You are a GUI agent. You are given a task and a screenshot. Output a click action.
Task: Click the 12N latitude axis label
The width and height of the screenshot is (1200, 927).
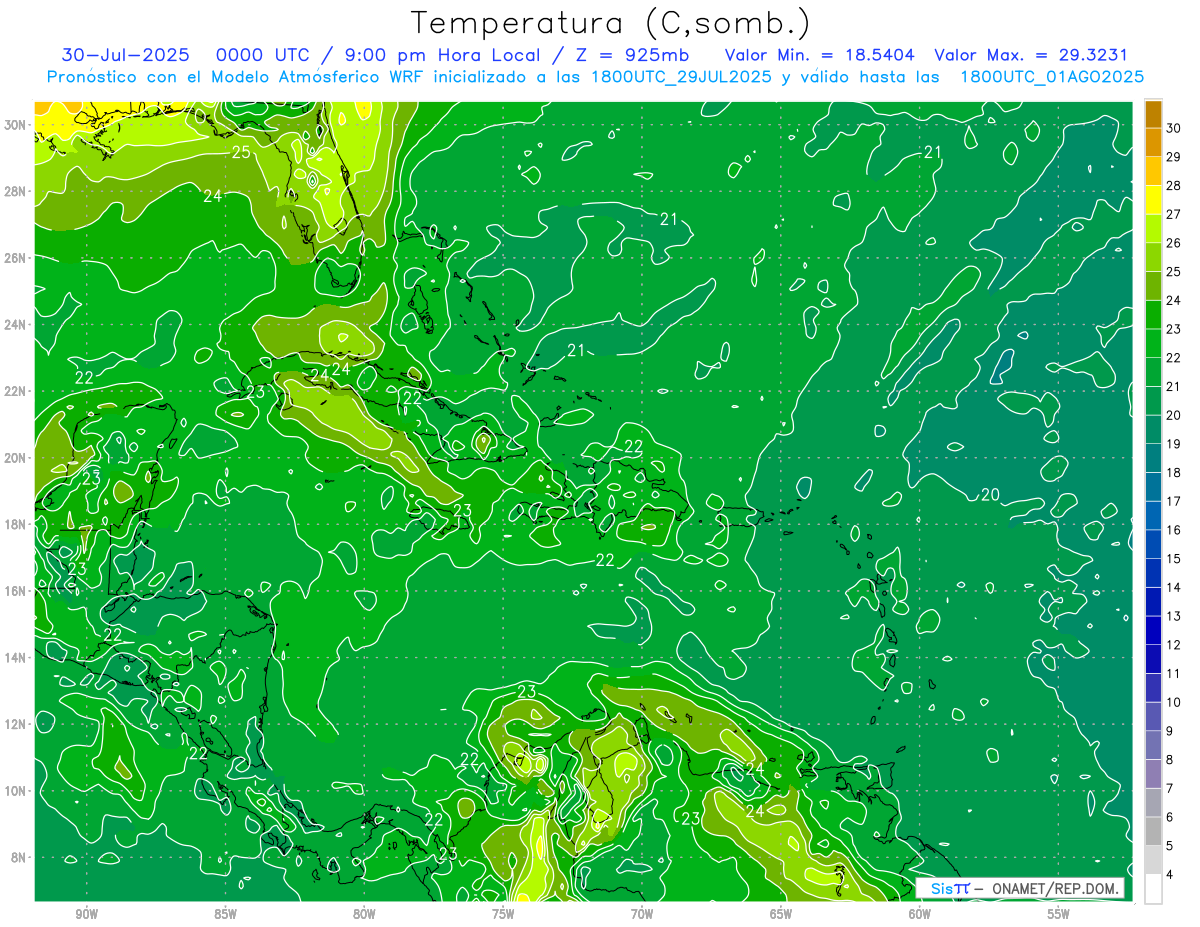point(15,724)
